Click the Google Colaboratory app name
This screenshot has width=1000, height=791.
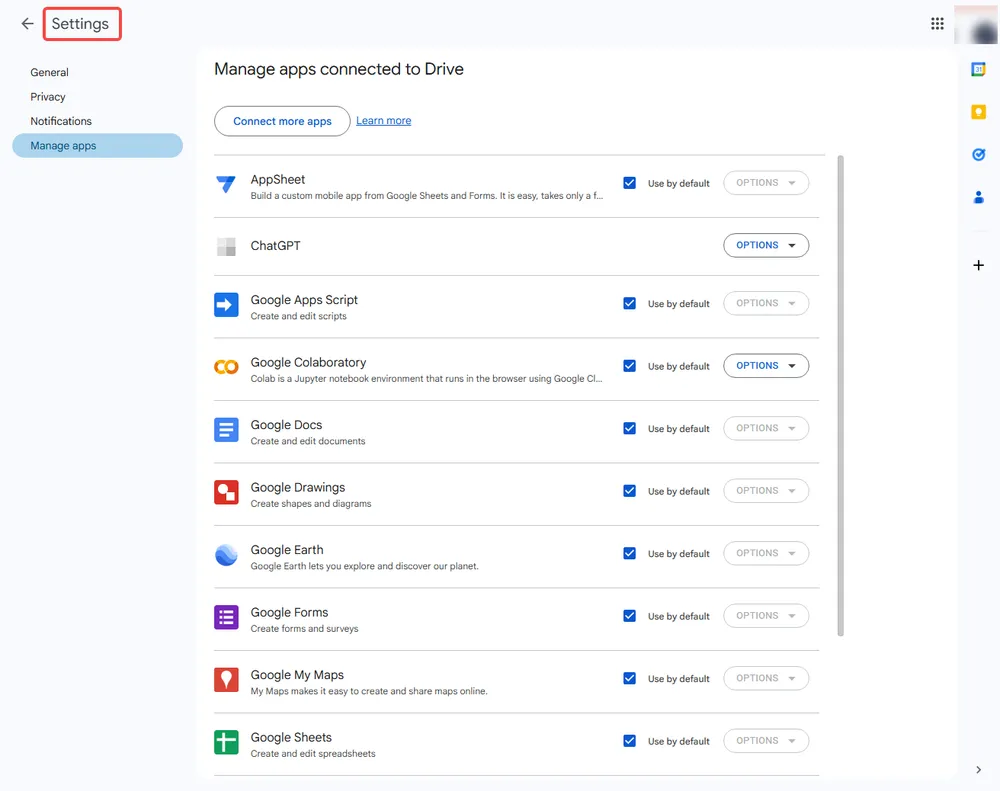point(308,362)
